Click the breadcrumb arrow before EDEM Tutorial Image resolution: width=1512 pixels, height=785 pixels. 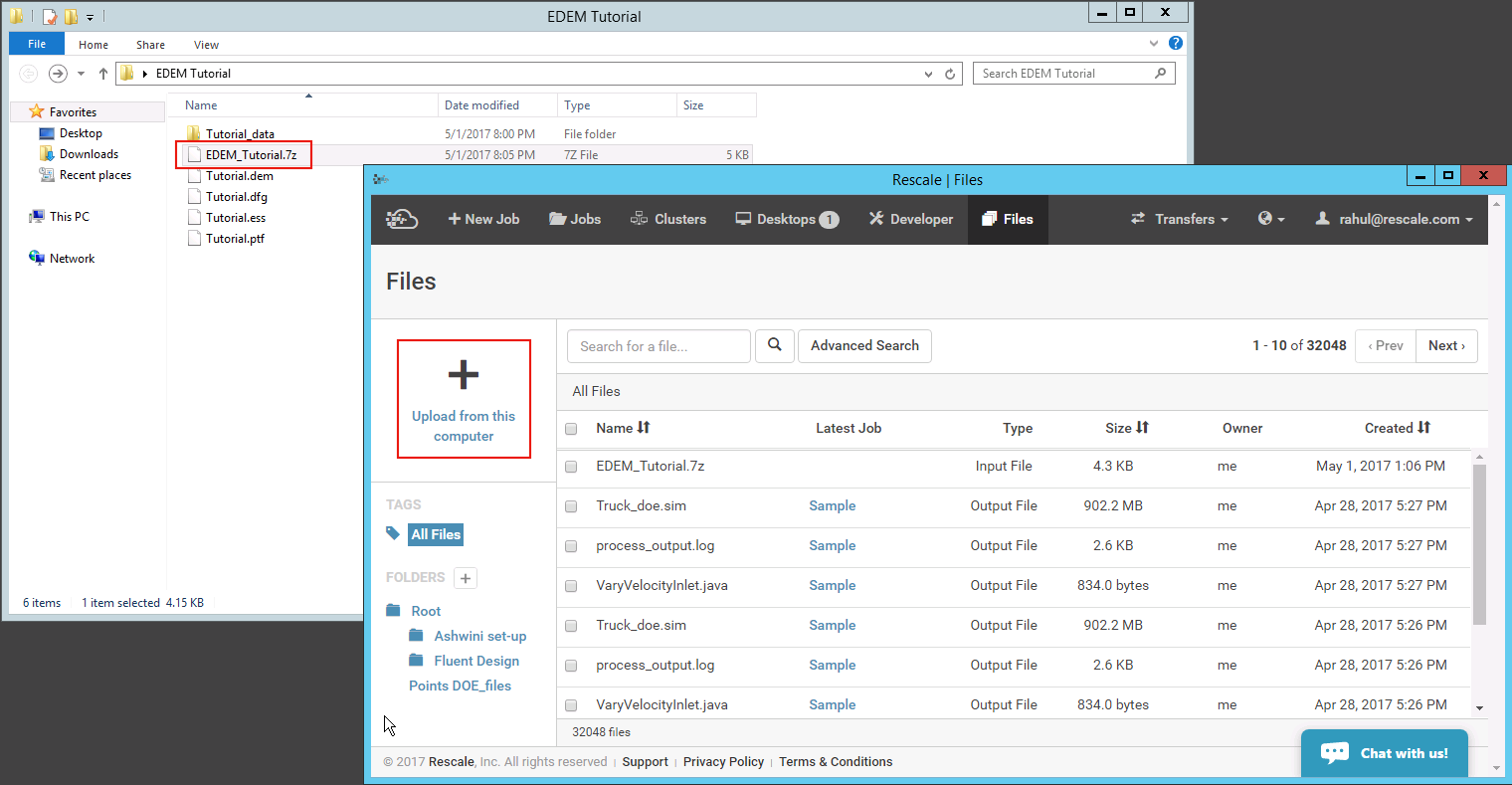146,74
